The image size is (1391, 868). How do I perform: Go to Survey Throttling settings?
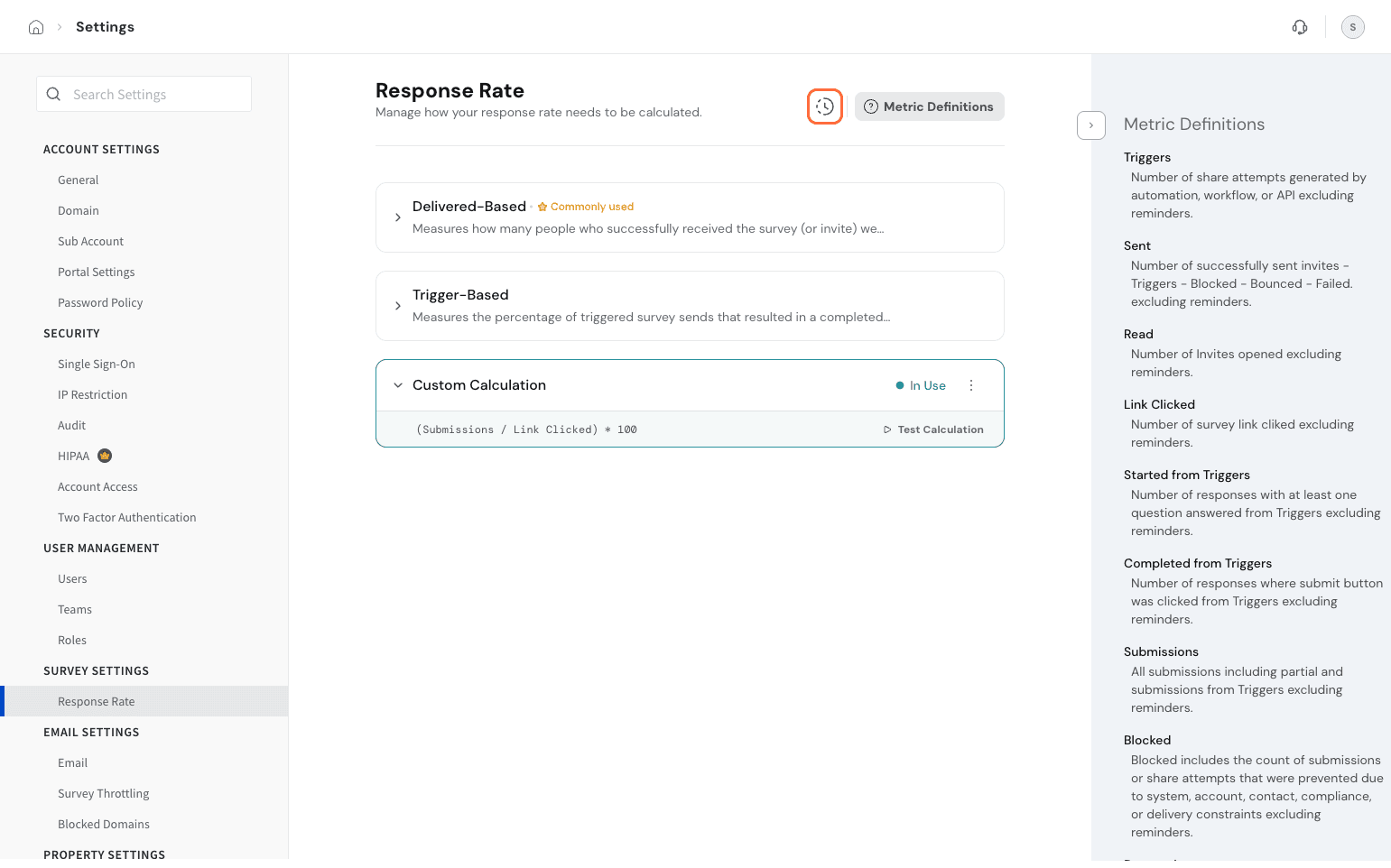tap(104, 793)
